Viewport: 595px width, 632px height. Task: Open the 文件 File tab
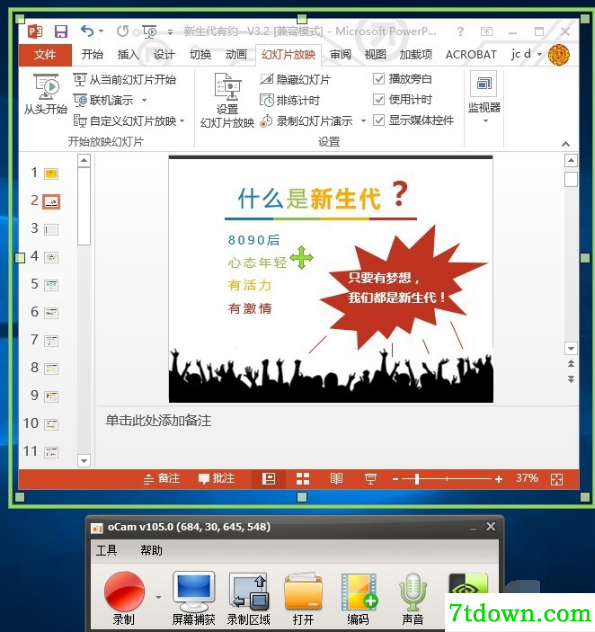pos(45,54)
